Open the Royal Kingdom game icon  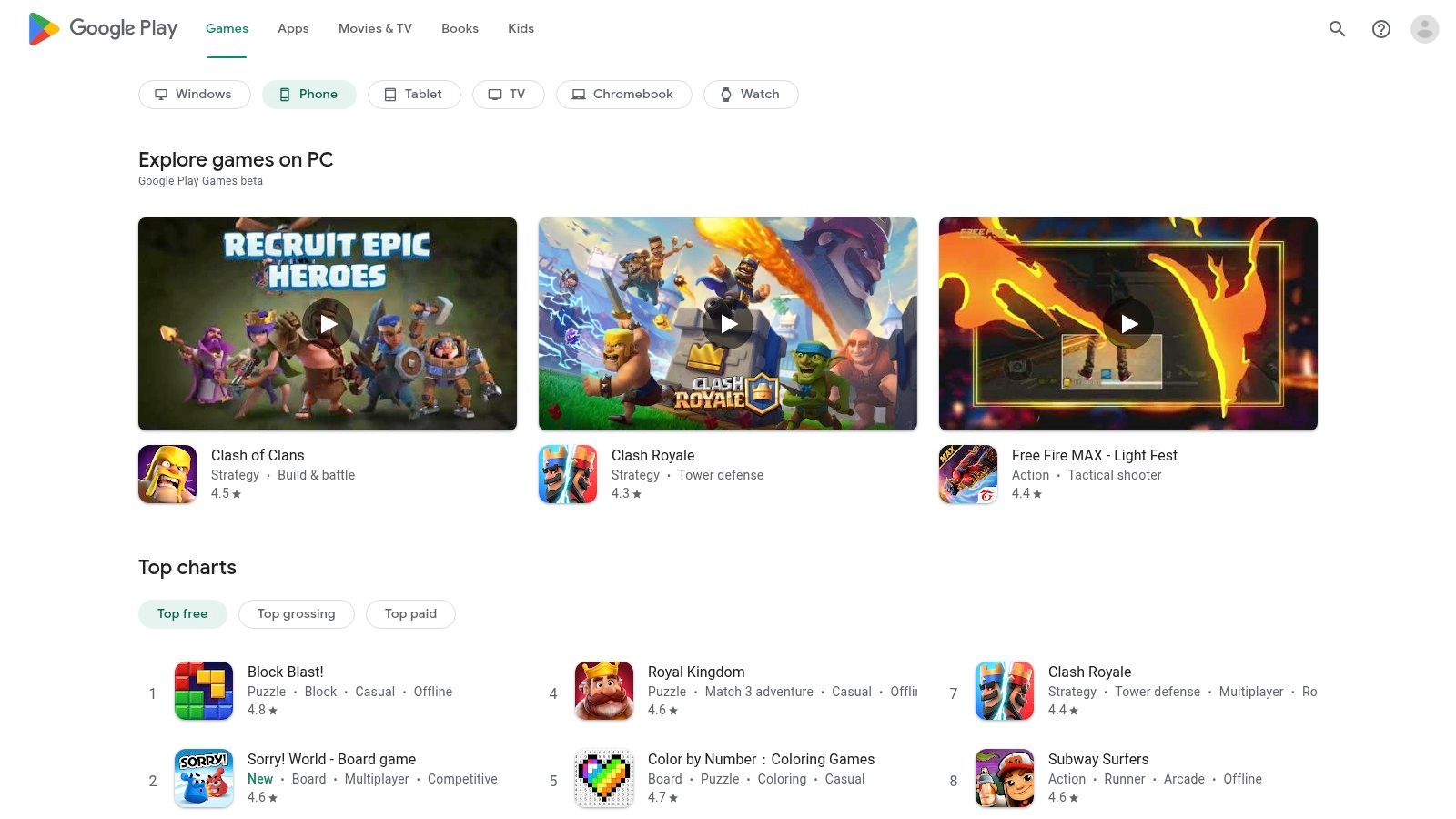pos(604,691)
